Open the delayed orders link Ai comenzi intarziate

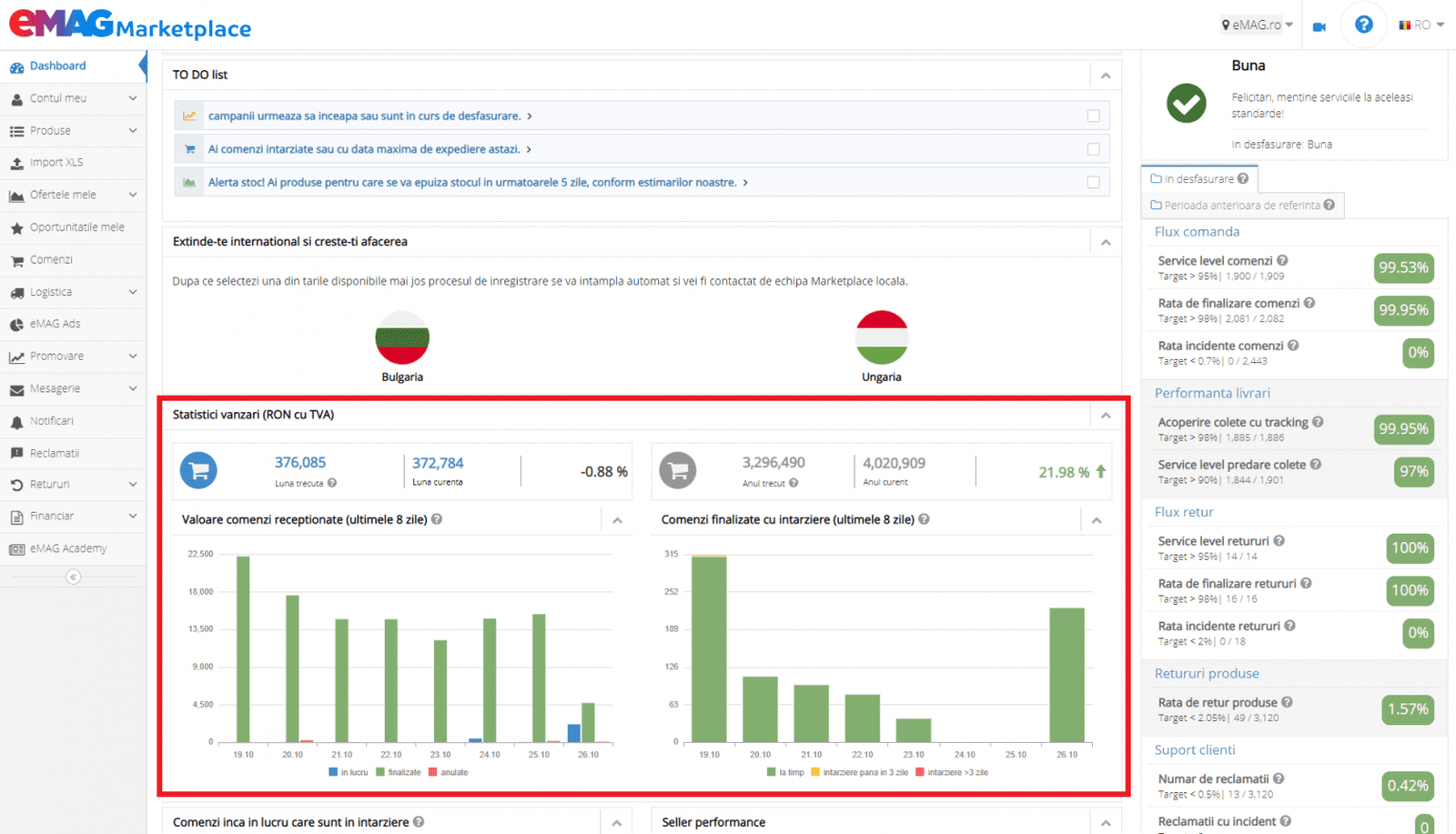364,149
